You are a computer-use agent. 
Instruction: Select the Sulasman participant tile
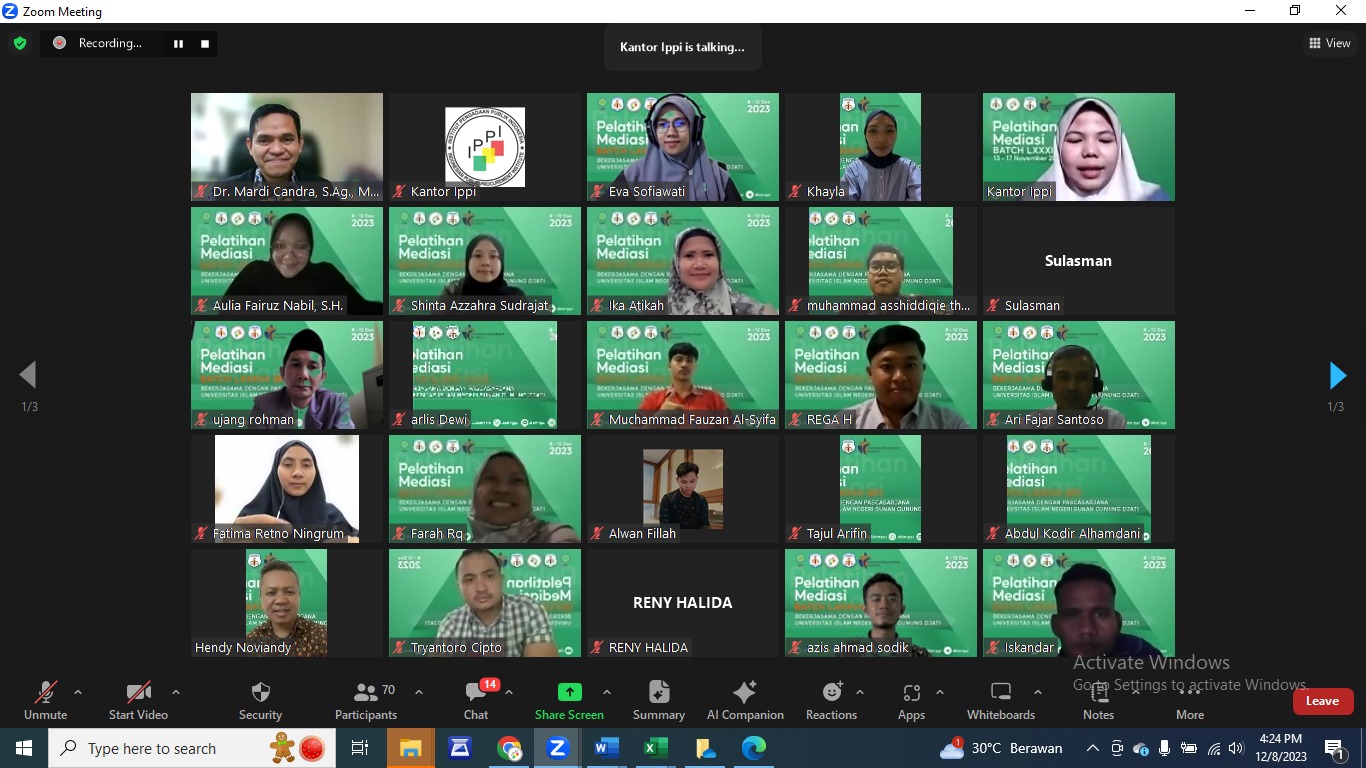coord(1079,261)
